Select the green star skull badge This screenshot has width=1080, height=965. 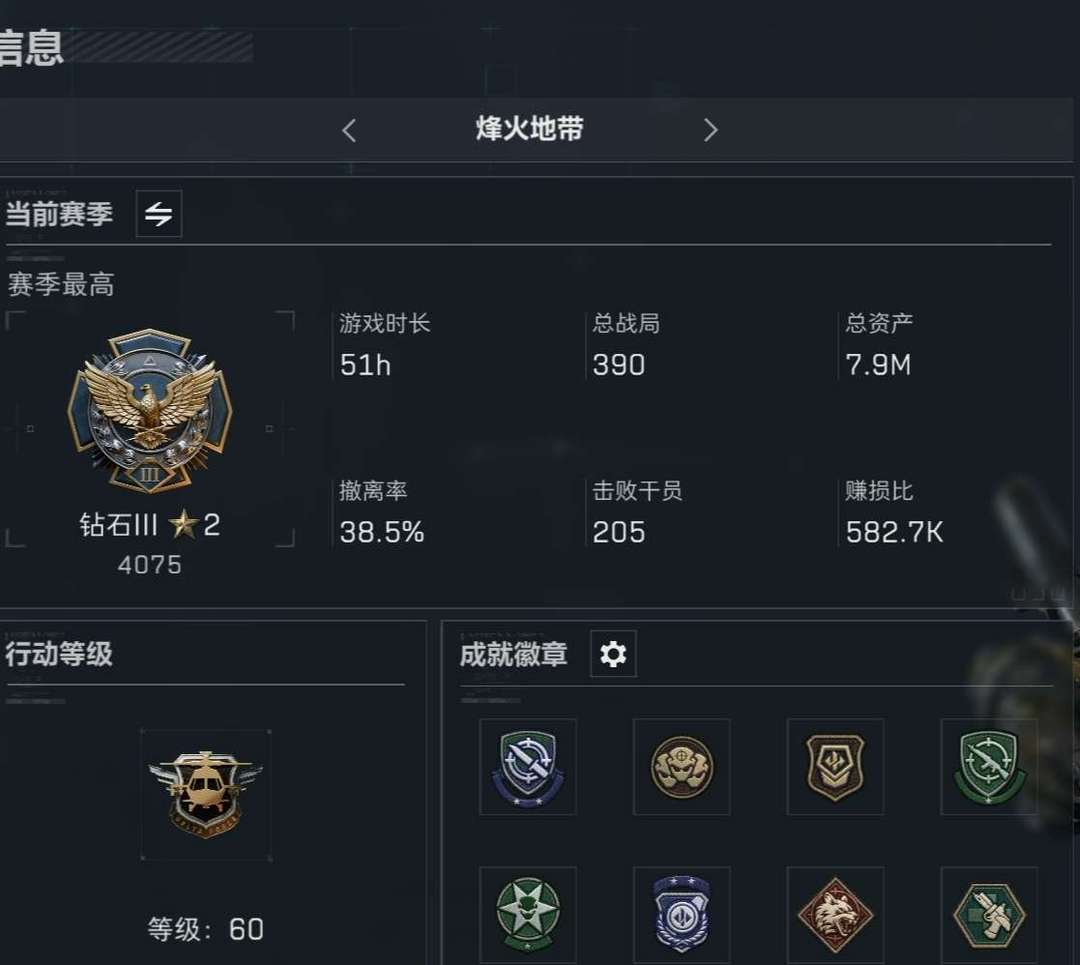pos(528,915)
